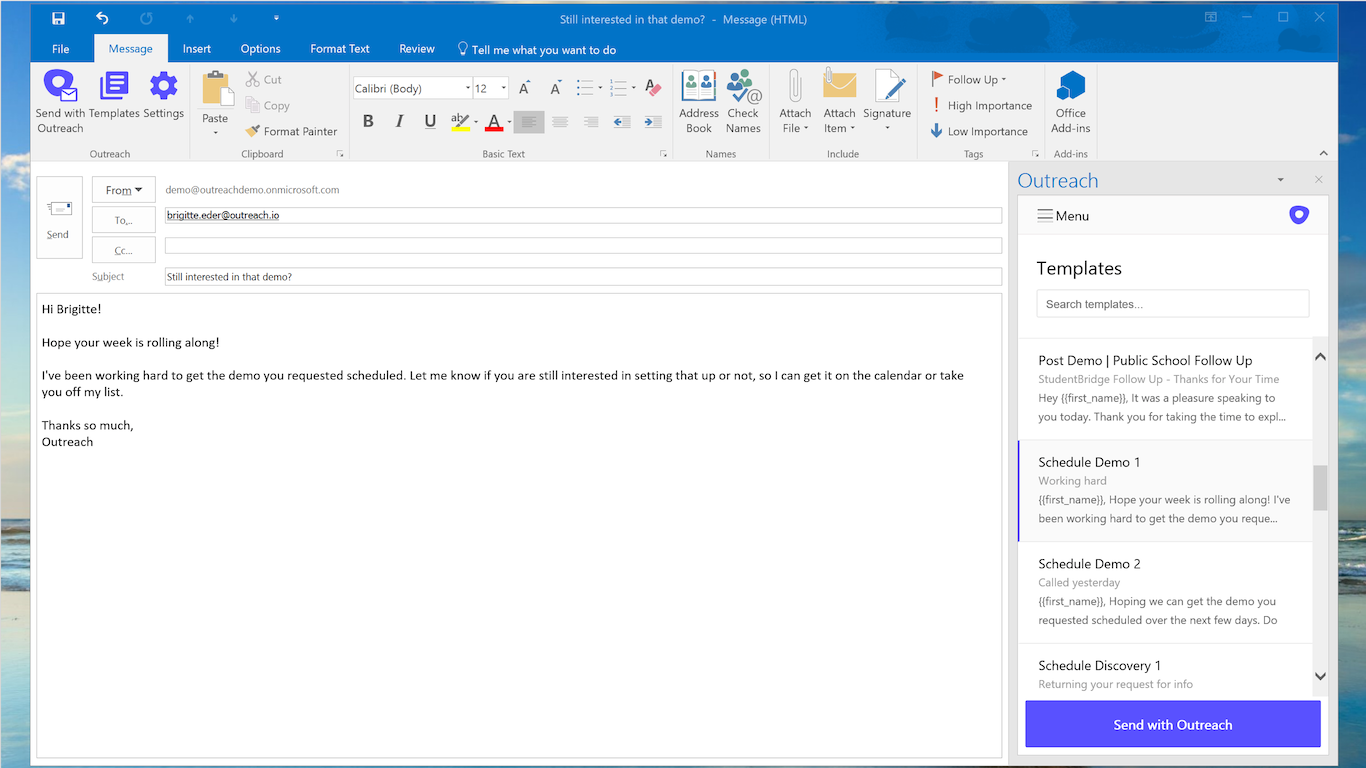Viewport: 1366px width, 768px height.
Task: Toggle underline formatting
Action: pos(430,120)
